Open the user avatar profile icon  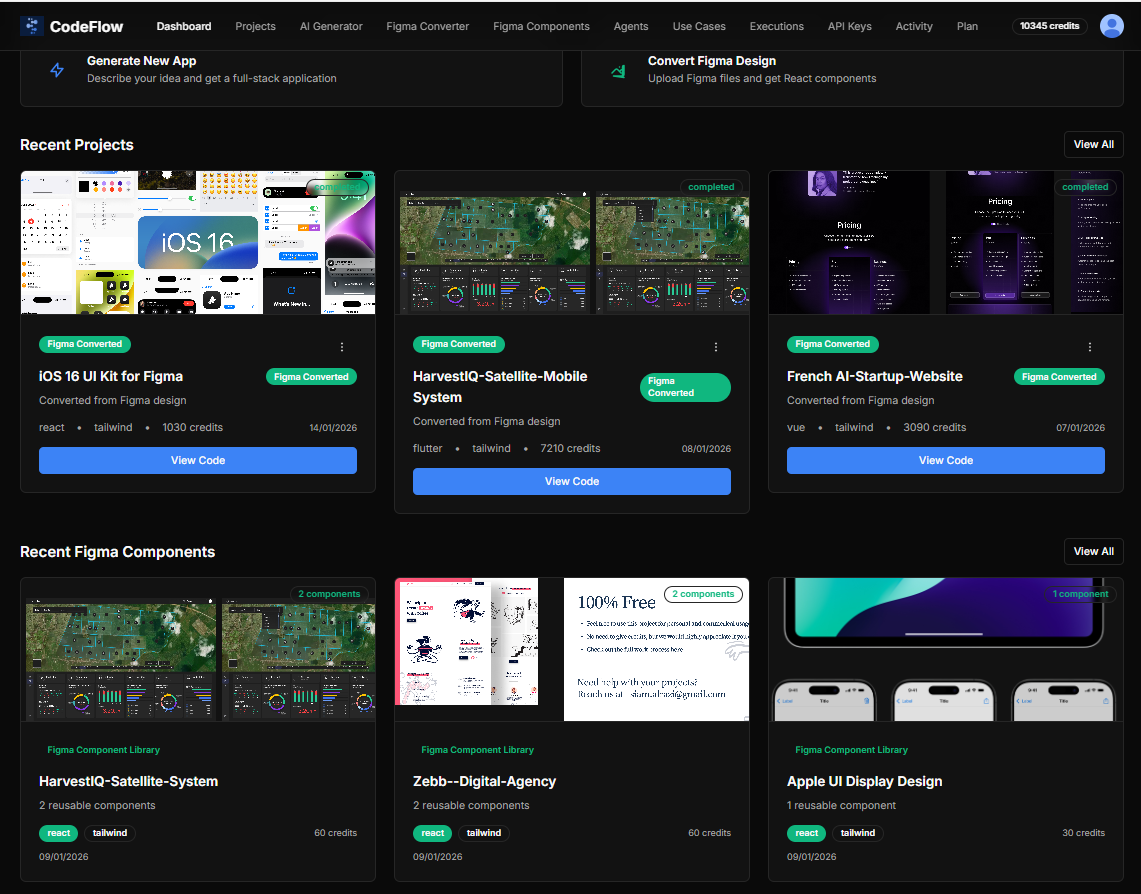(1111, 26)
